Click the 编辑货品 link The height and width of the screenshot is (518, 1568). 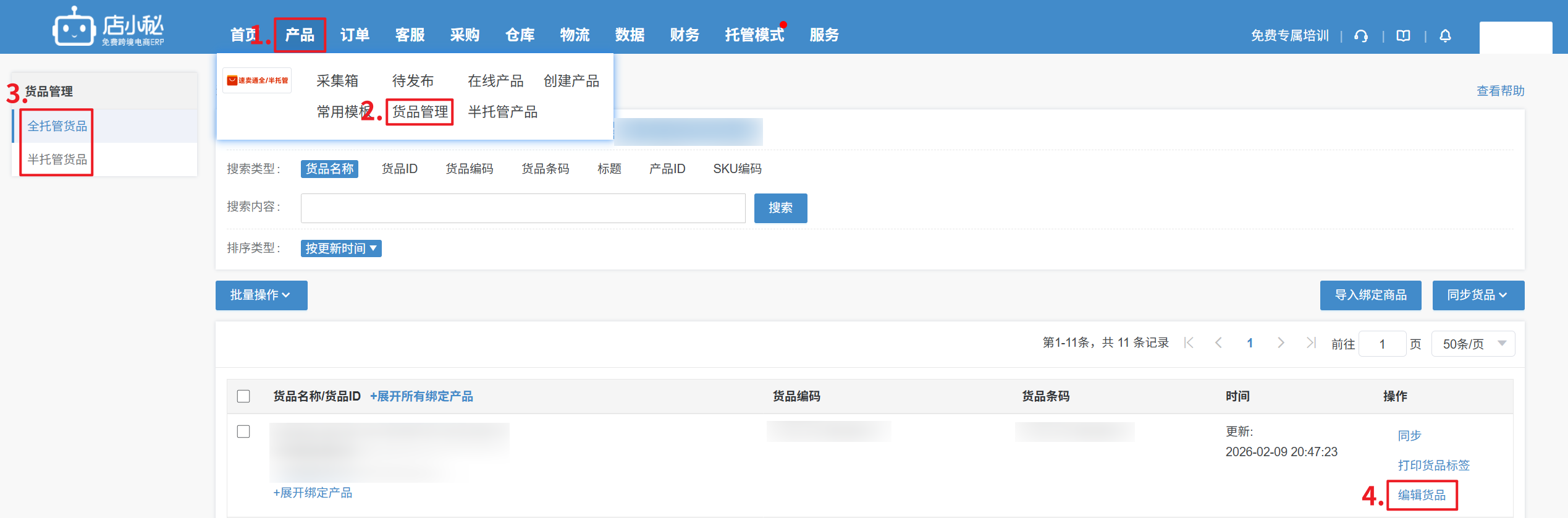point(1422,495)
